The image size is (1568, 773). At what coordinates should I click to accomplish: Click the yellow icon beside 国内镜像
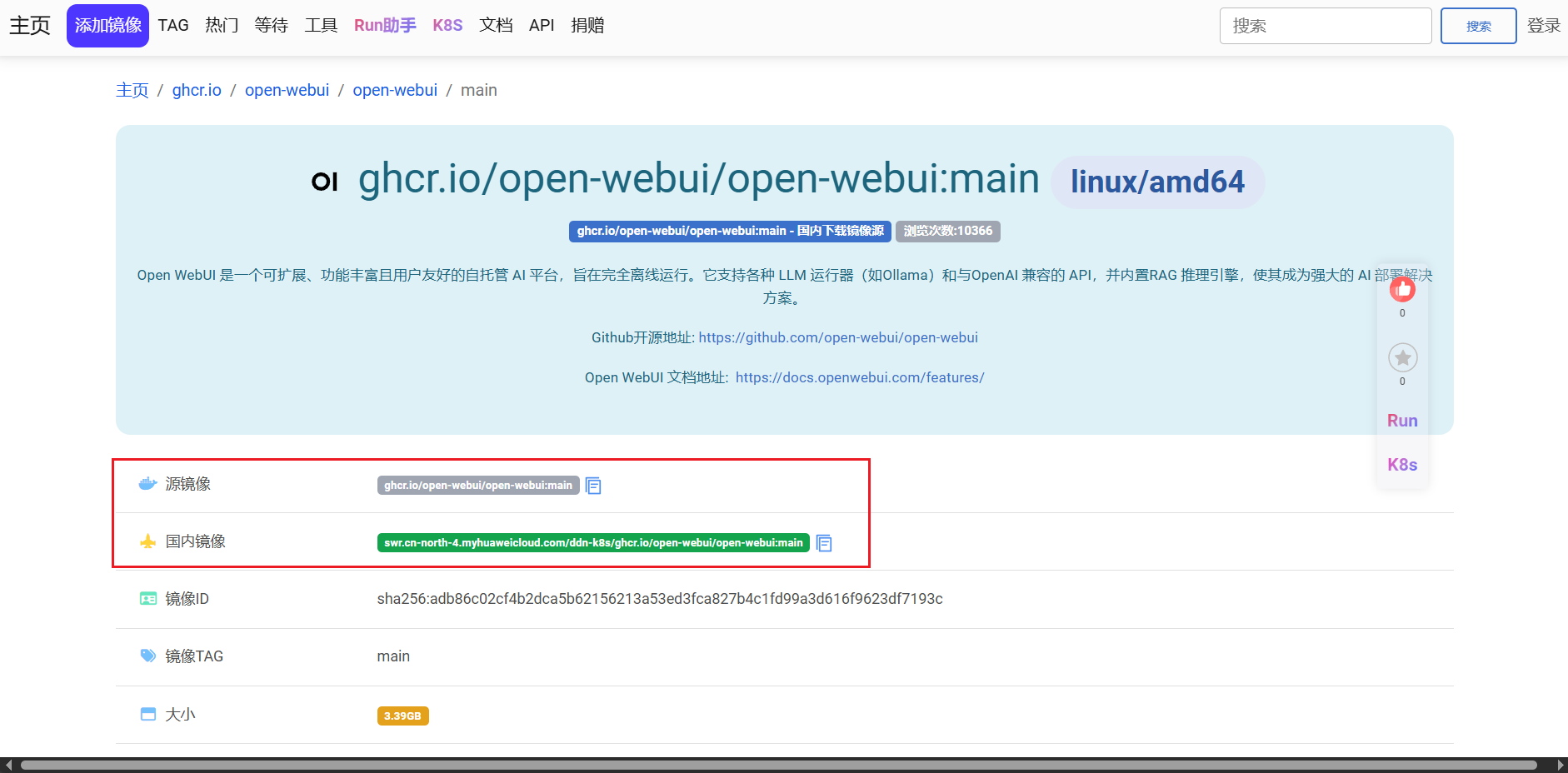point(148,541)
